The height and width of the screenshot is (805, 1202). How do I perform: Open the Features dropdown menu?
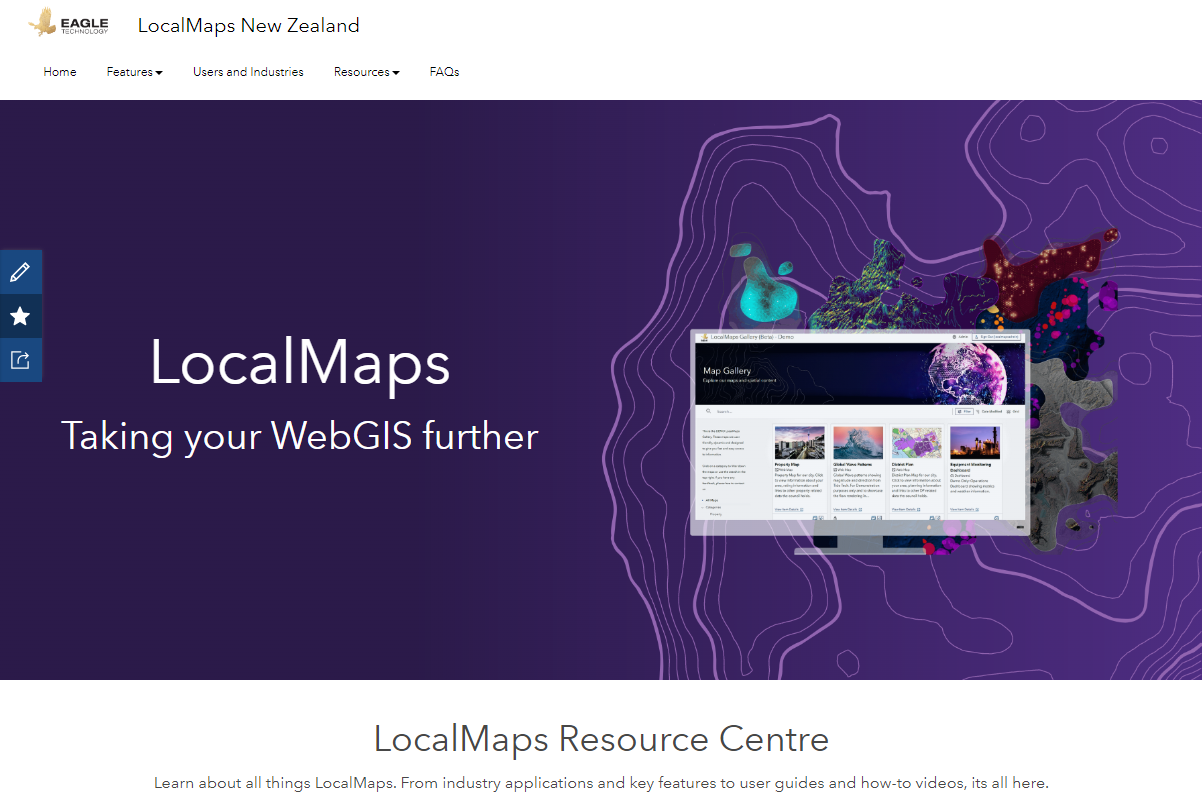click(x=134, y=71)
